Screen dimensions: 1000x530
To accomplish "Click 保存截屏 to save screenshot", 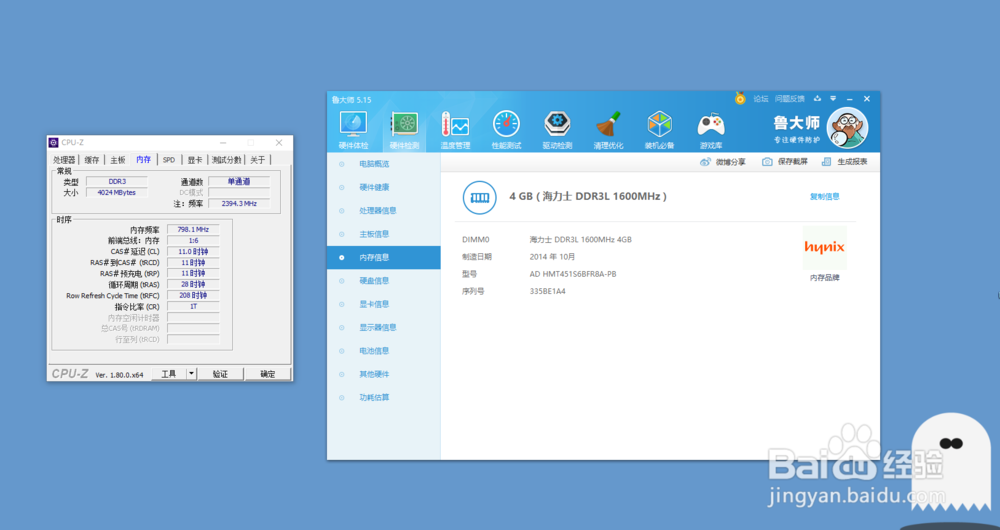I will click(785, 162).
